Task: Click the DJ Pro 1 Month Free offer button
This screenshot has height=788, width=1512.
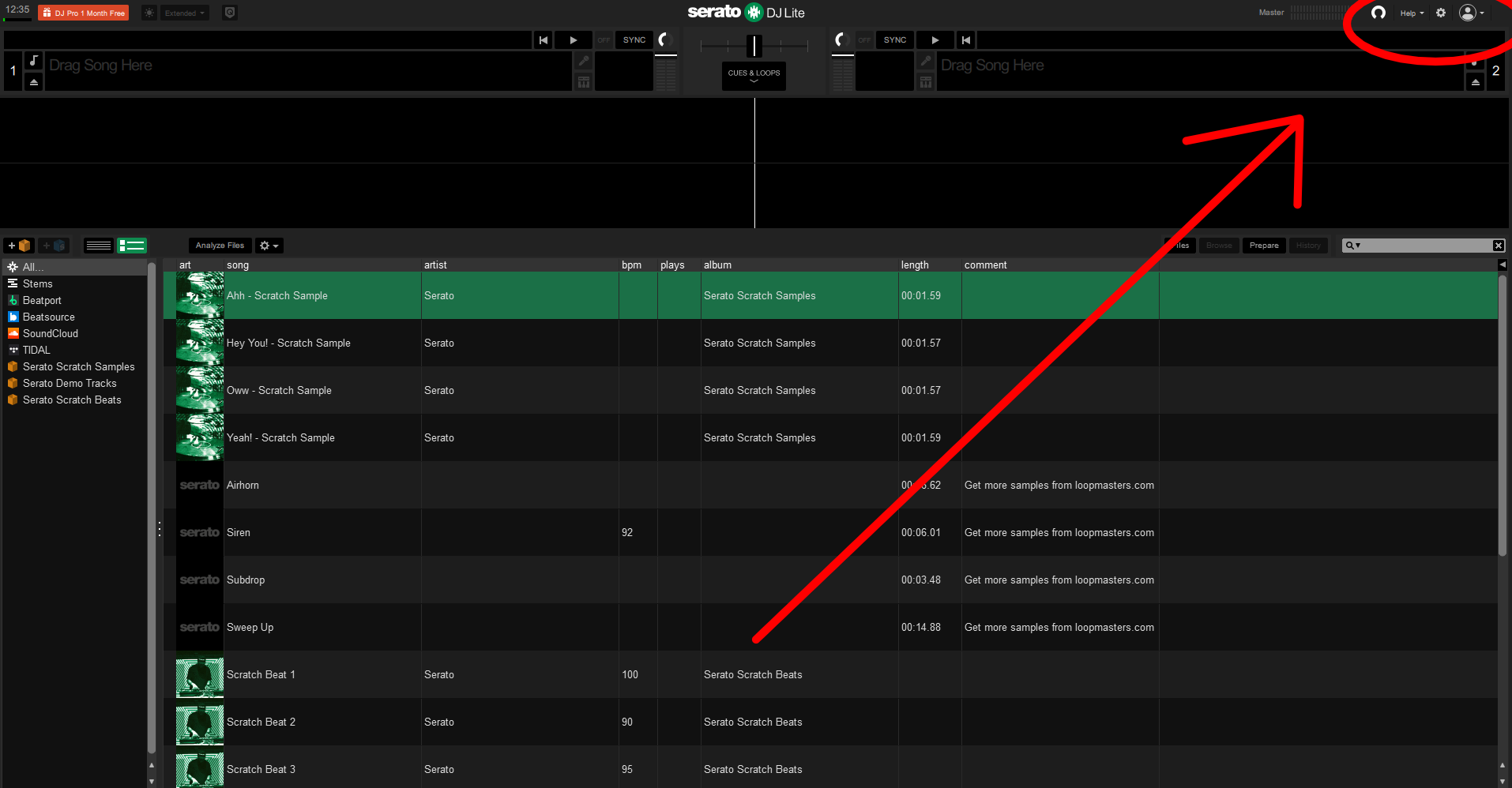Action: [x=83, y=13]
